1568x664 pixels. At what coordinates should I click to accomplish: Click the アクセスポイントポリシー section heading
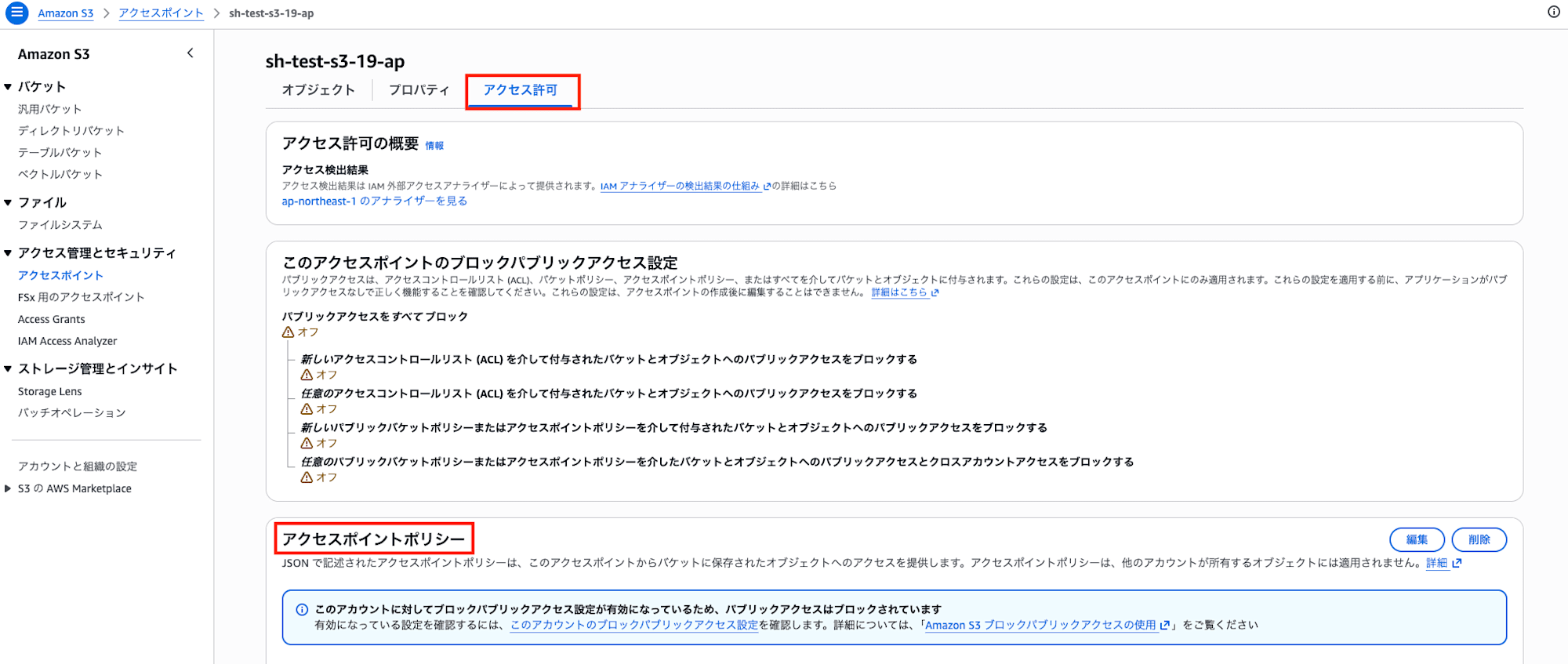point(374,539)
